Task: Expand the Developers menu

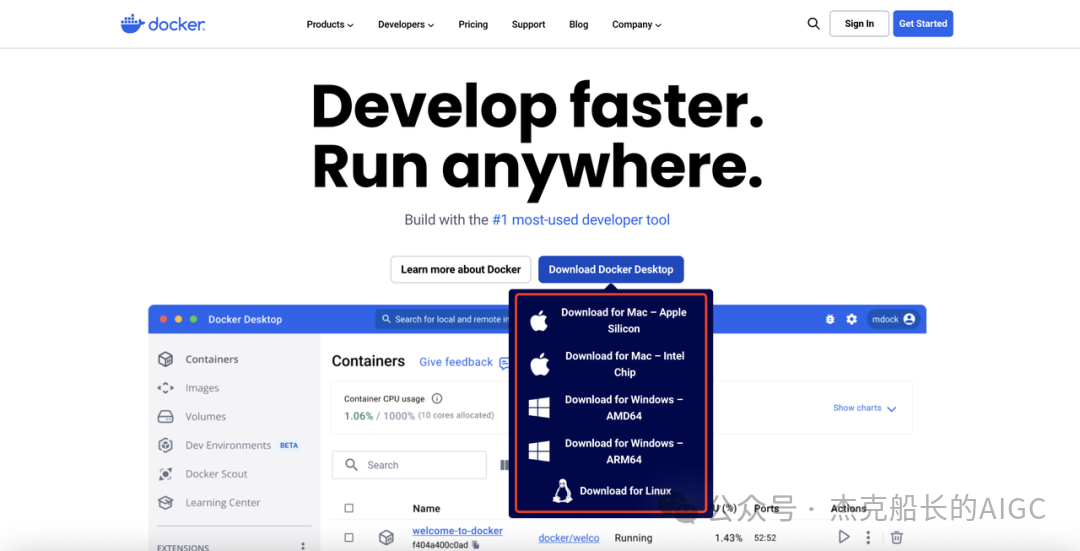Action: pyautogui.click(x=406, y=24)
